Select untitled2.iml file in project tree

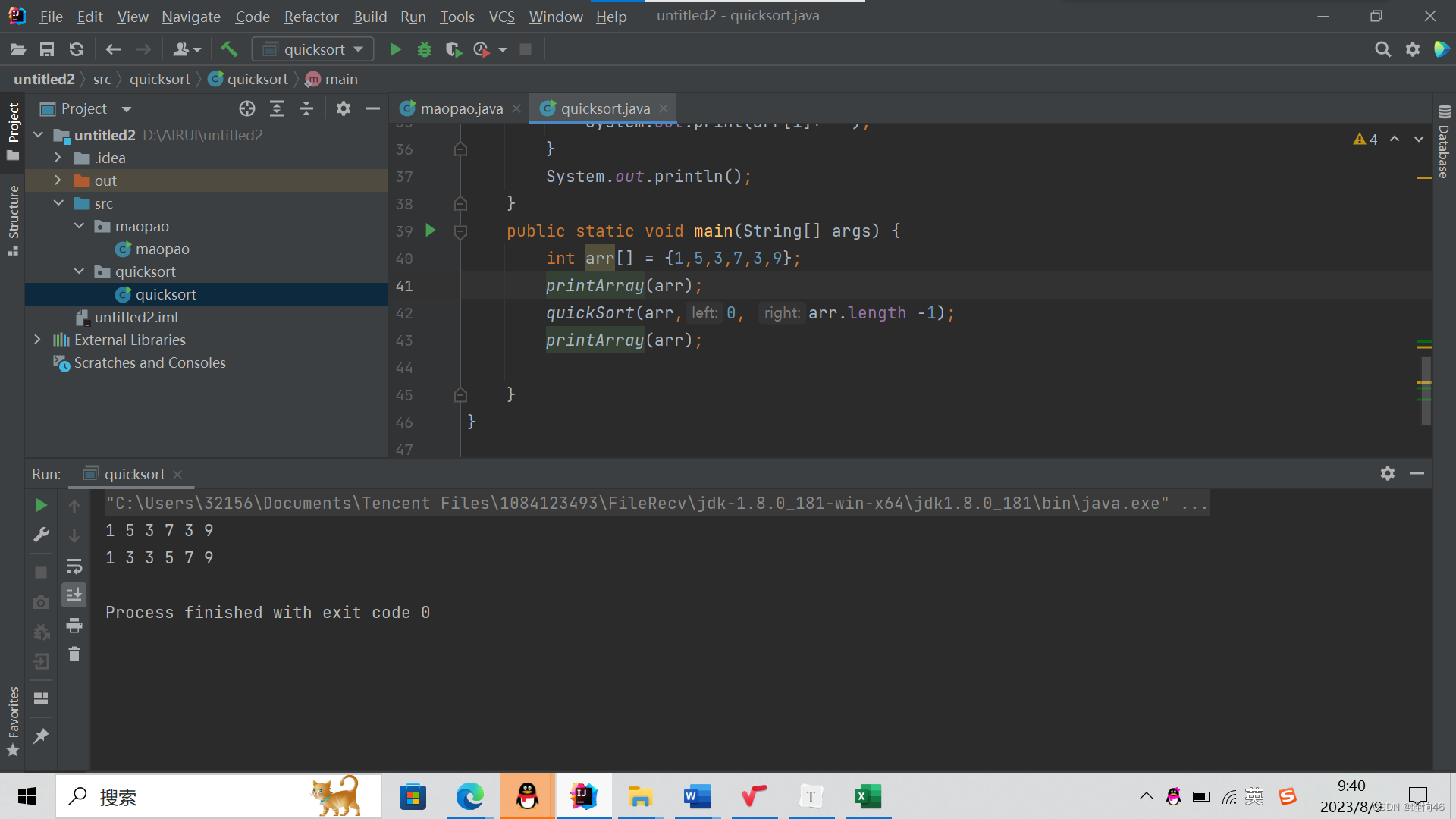pyautogui.click(x=136, y=318)
